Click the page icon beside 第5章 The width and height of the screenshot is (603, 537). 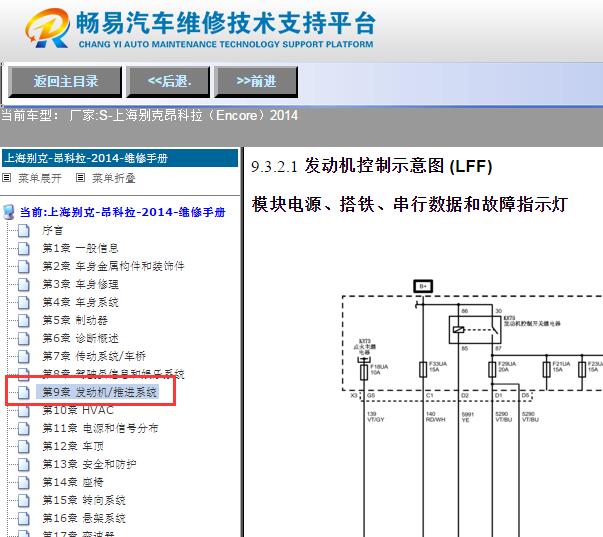pyautogui.click(x=24, y=321)
